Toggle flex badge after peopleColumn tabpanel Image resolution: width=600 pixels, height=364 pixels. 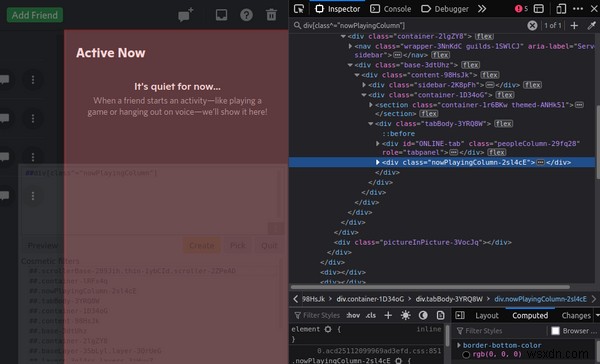[497, 153]
